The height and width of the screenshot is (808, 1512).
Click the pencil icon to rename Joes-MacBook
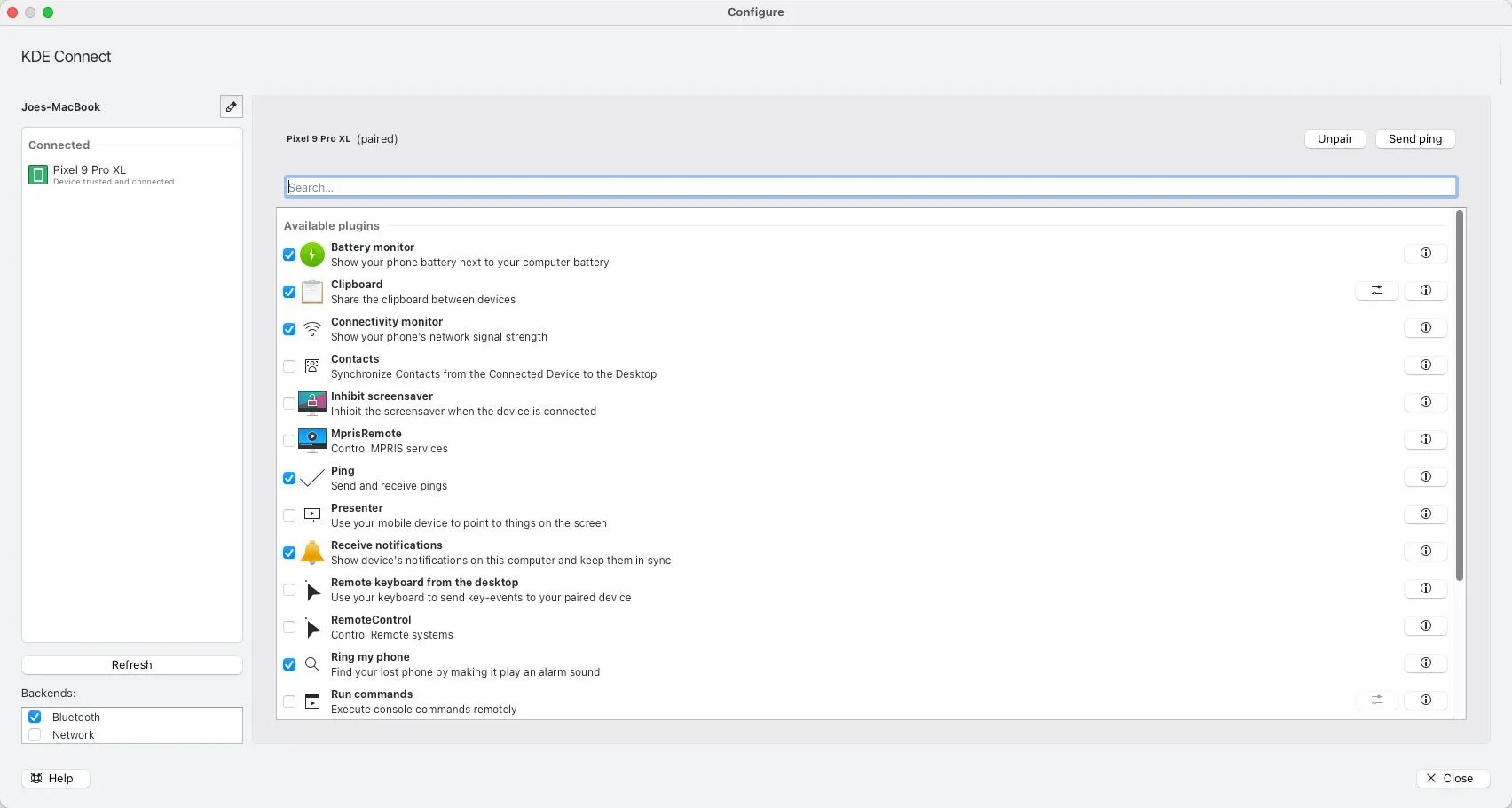coord(231,106)
